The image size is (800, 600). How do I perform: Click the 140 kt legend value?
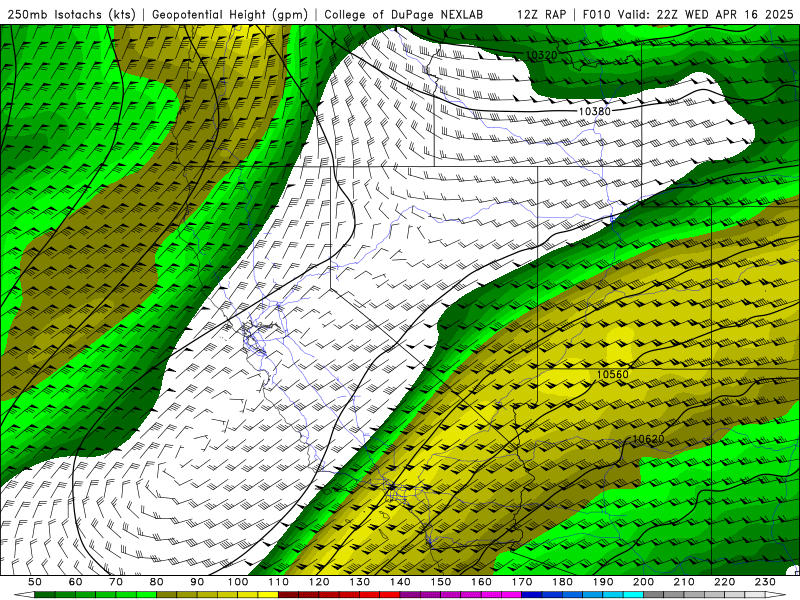coord(400,582)
